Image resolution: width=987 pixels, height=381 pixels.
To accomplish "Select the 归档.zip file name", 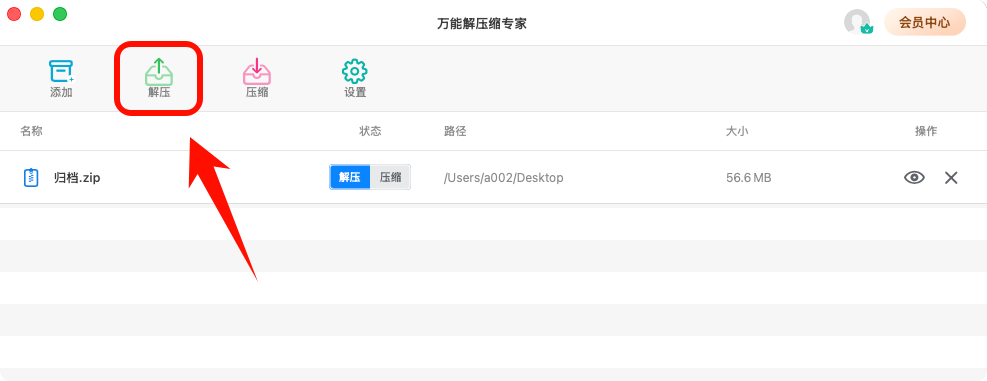I will 77,178.
